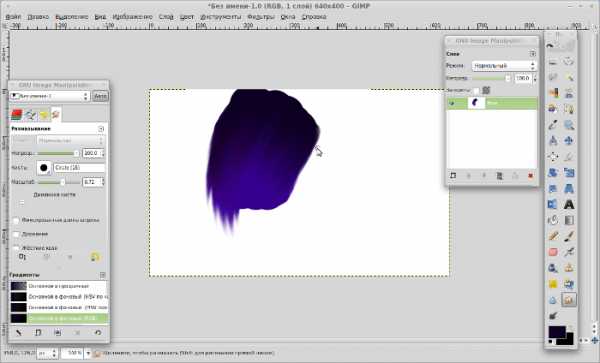
Task: Toggle the layer visibility eye icon
Action: click(x=452, y=103)
